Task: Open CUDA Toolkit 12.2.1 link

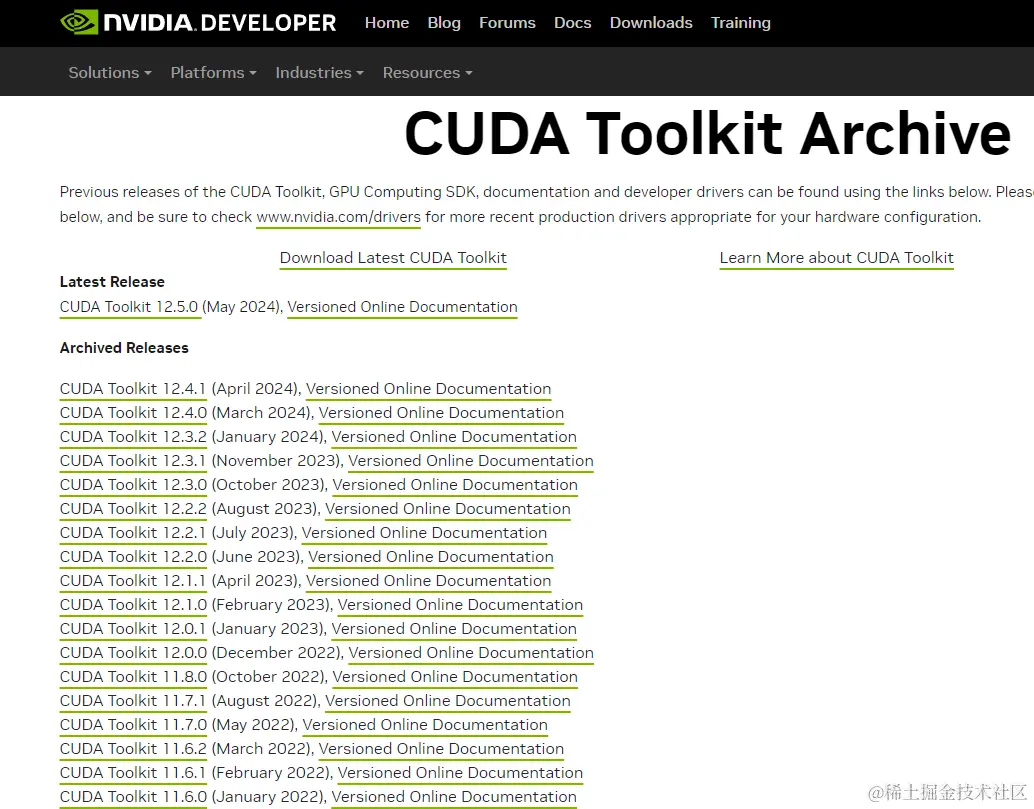Action: point(133,533)
